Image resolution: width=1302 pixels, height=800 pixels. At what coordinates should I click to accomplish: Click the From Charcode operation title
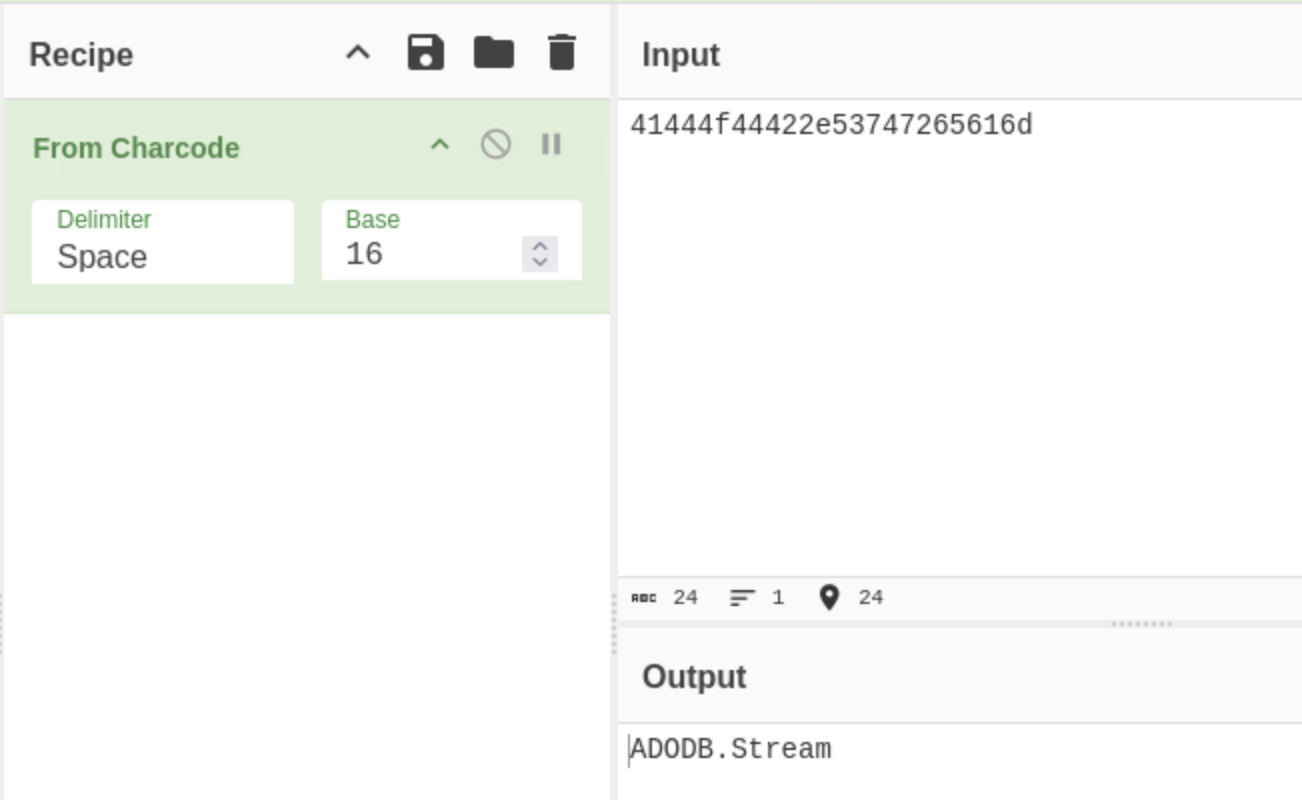(136, 148)
